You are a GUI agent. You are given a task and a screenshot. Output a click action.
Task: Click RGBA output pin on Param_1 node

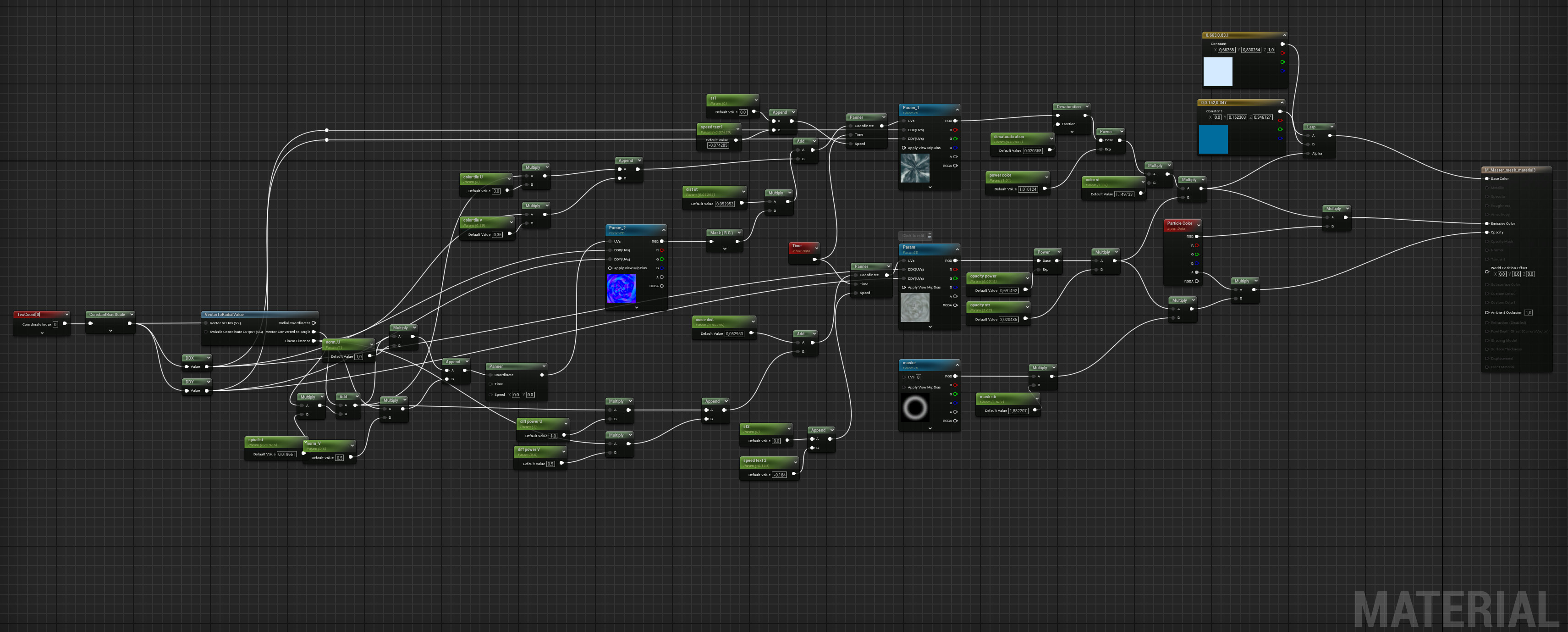pos(955,166)
